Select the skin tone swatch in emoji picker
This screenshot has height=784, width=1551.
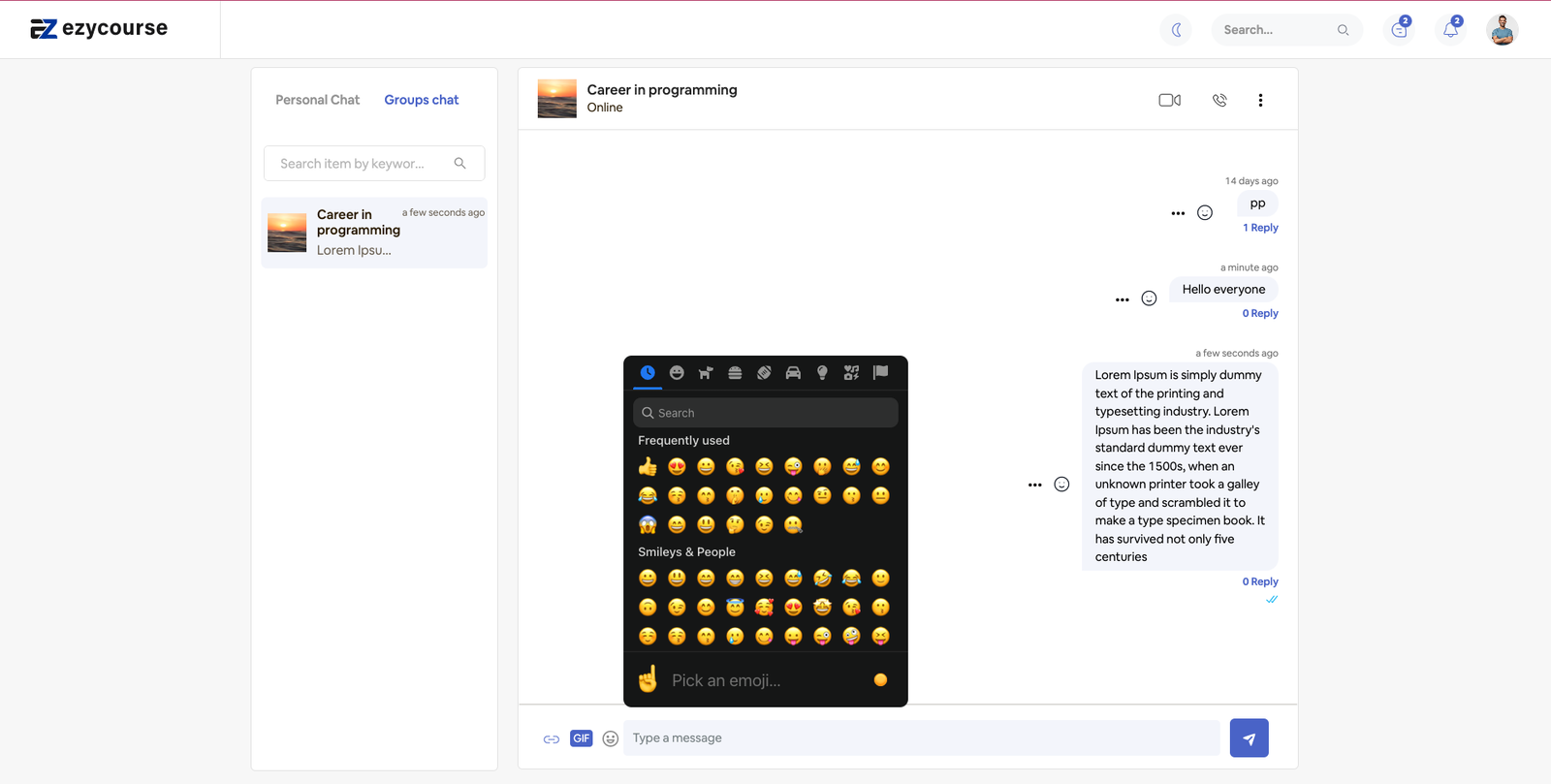tap(880, 680)
